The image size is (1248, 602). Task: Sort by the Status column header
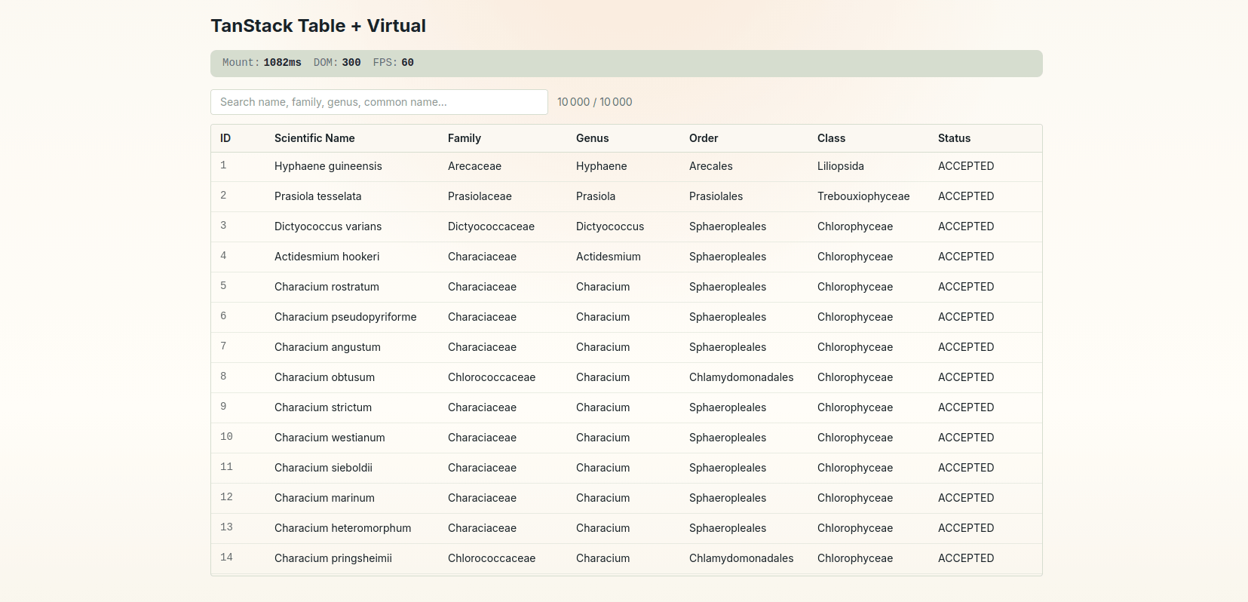(x=954, y=138)
